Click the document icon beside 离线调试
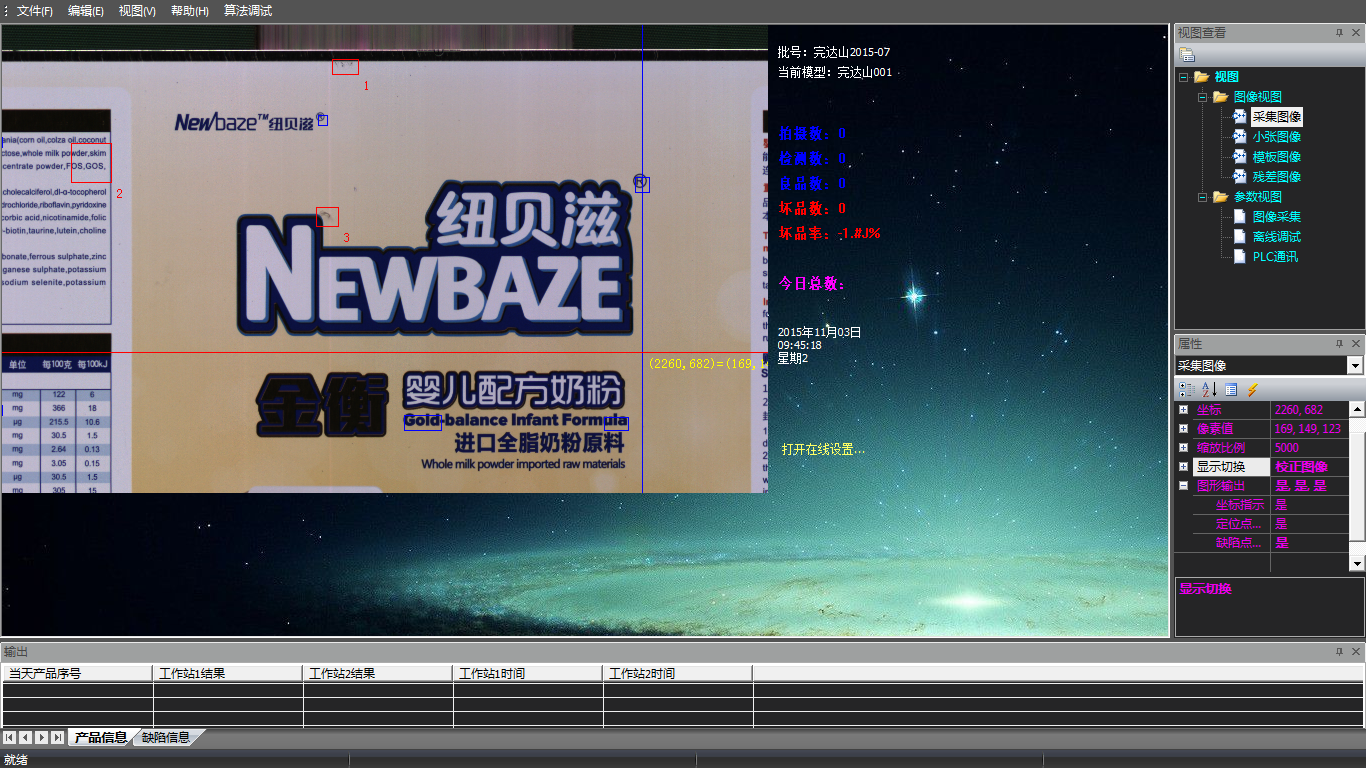Viewport: 1366px width, 768px height. (1240, 237)
